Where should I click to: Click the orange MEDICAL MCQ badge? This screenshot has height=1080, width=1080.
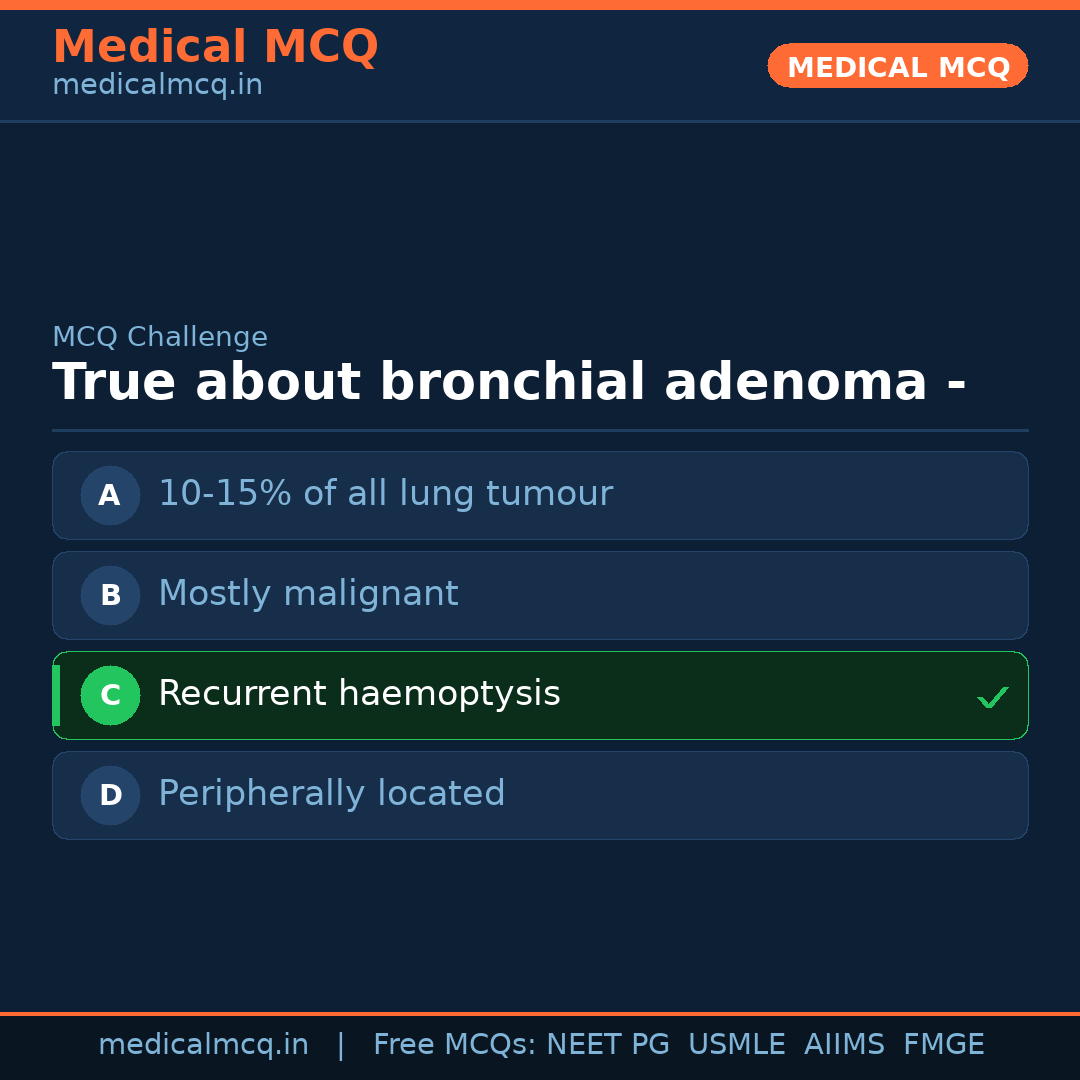[897, 66]
